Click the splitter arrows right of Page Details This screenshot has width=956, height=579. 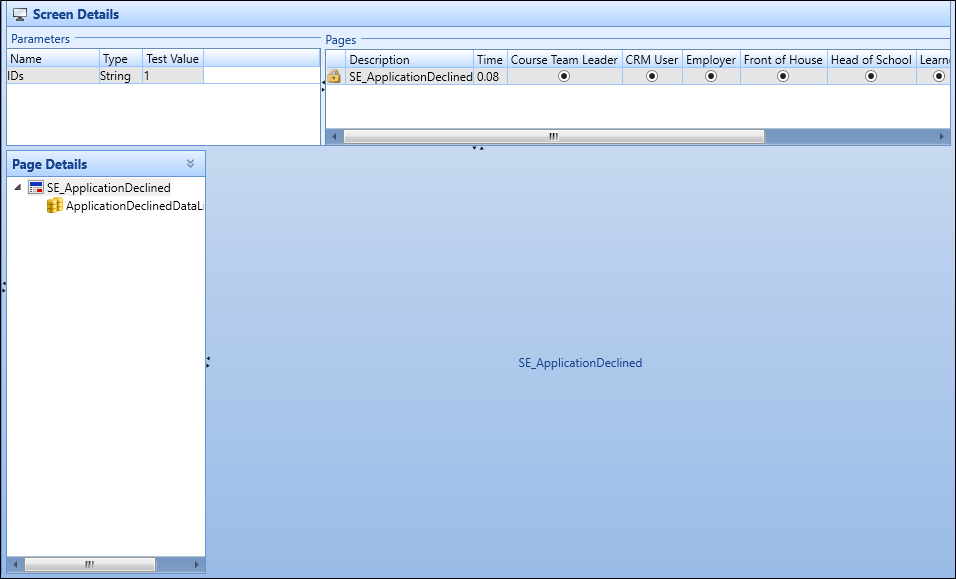[207, 362]
